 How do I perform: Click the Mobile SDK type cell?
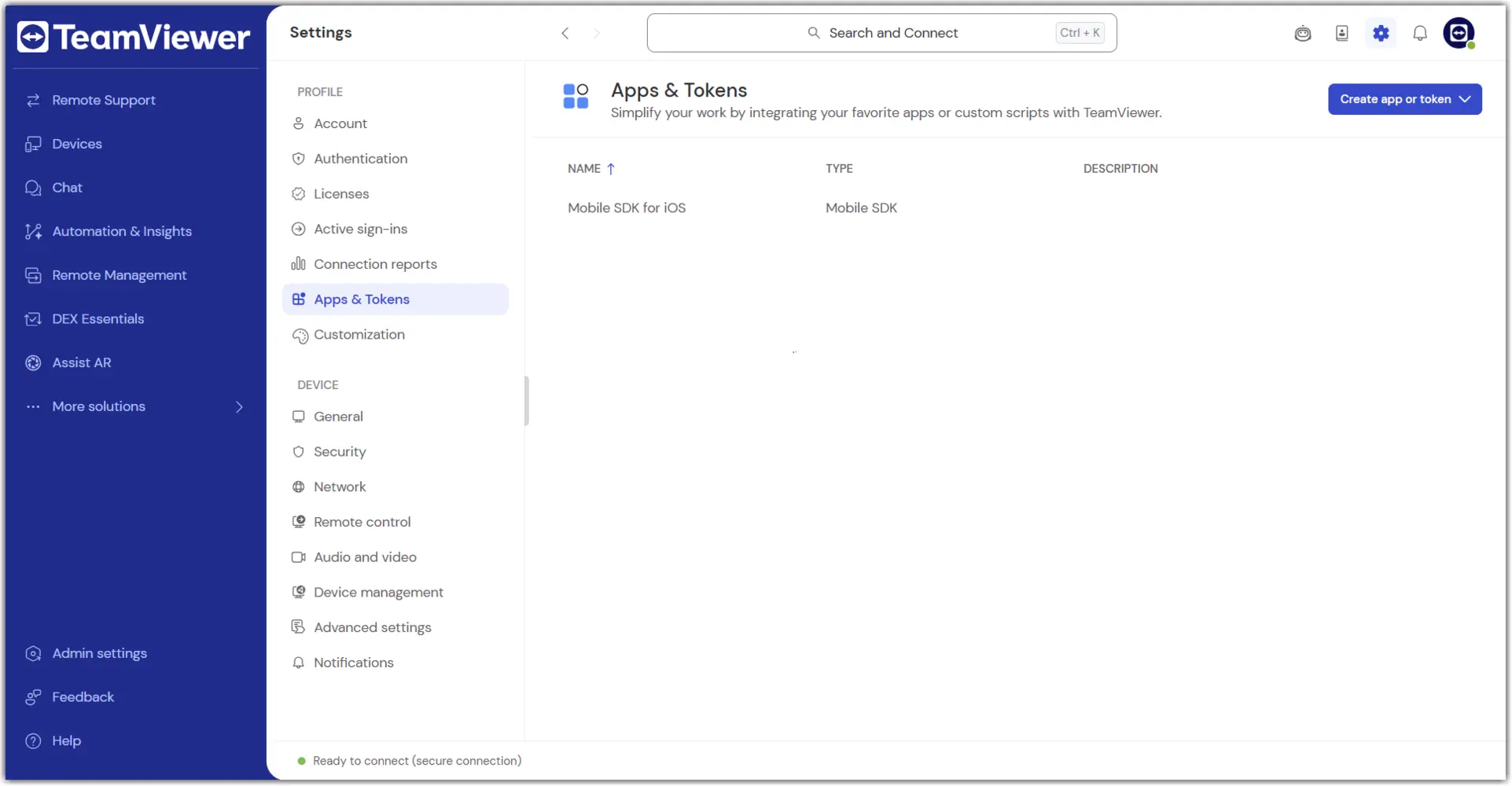click(x=861, y=208)
